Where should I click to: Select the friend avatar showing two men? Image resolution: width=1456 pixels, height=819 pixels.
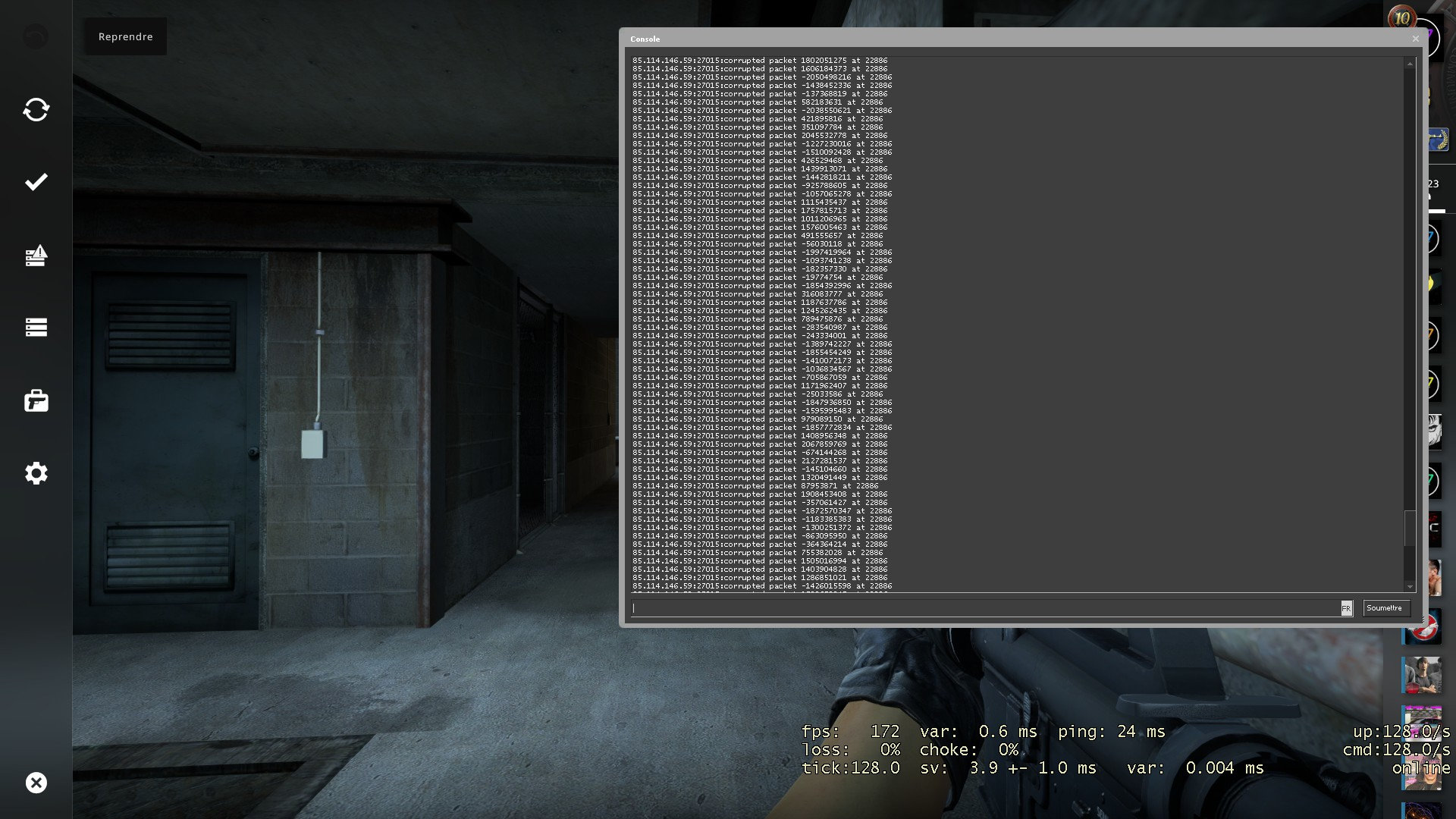pyautogui.click(x=1421, y=675)
